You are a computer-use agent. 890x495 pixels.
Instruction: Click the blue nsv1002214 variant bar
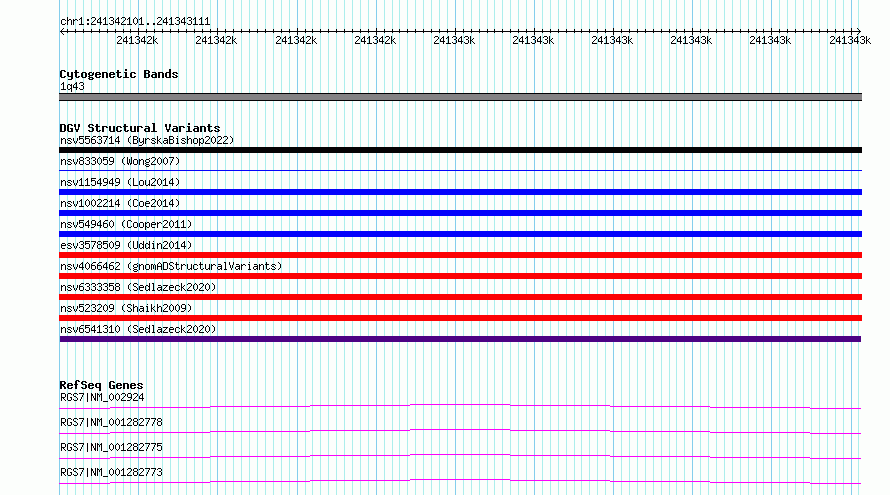tap(460, 213)
